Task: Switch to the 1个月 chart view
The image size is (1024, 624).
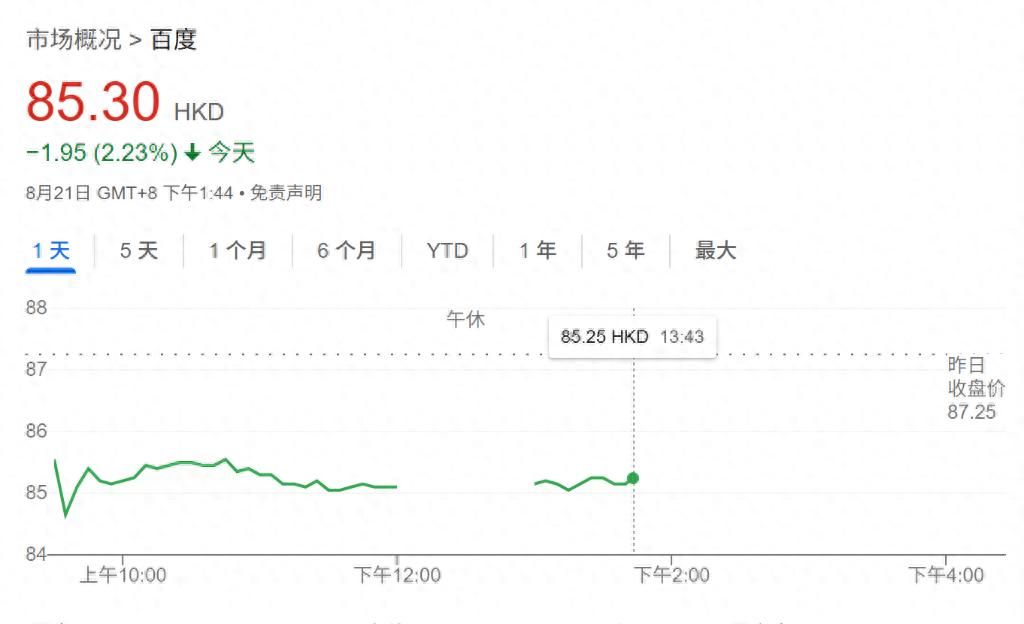Action: [237, 251]
